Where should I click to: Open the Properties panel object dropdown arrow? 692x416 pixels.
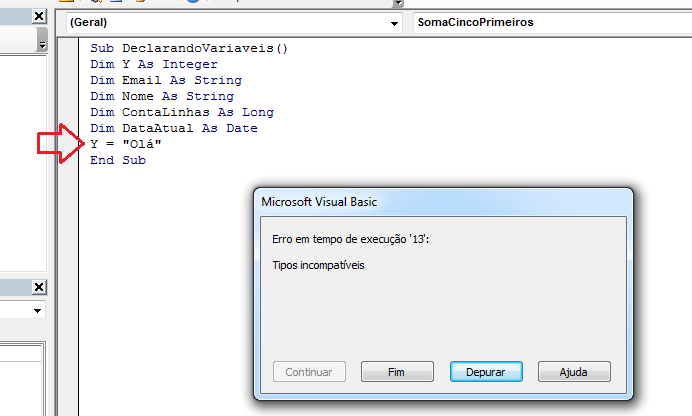coord(39,311)
